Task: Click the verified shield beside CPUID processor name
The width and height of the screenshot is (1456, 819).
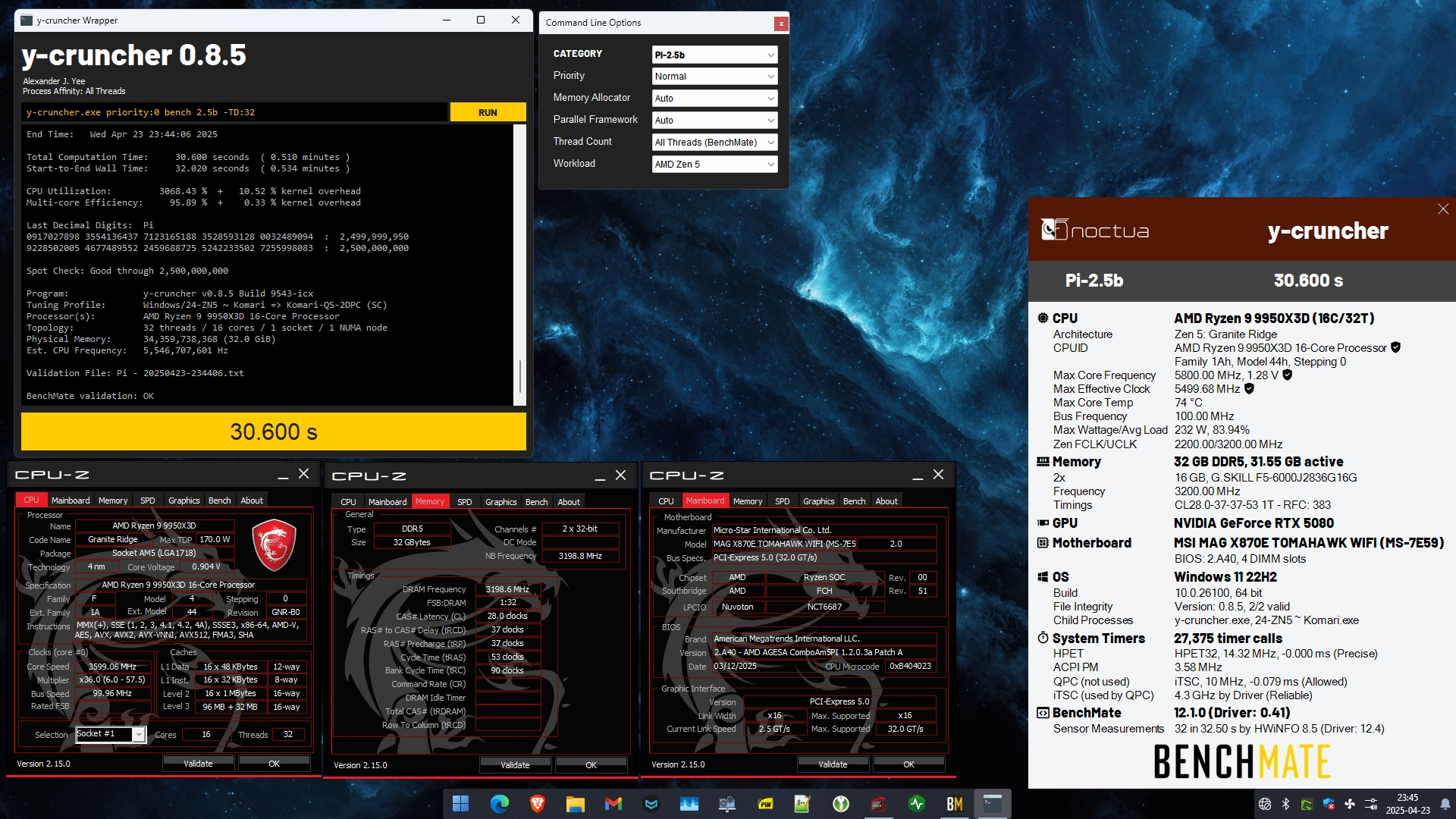Action: coord(1395,347)
